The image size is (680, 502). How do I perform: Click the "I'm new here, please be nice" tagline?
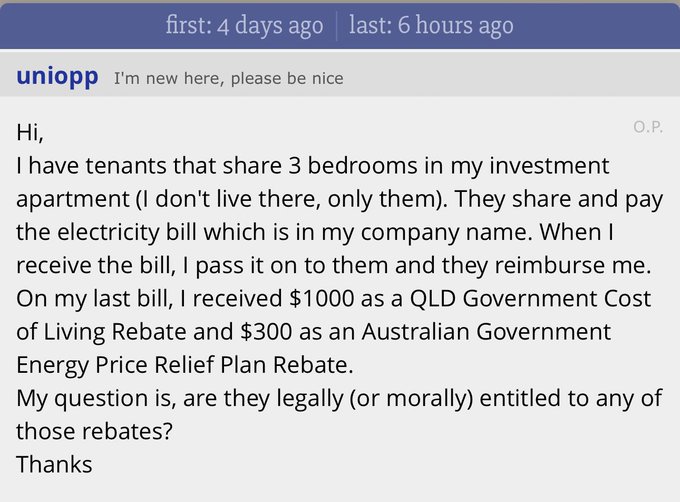tap(228, 78)
